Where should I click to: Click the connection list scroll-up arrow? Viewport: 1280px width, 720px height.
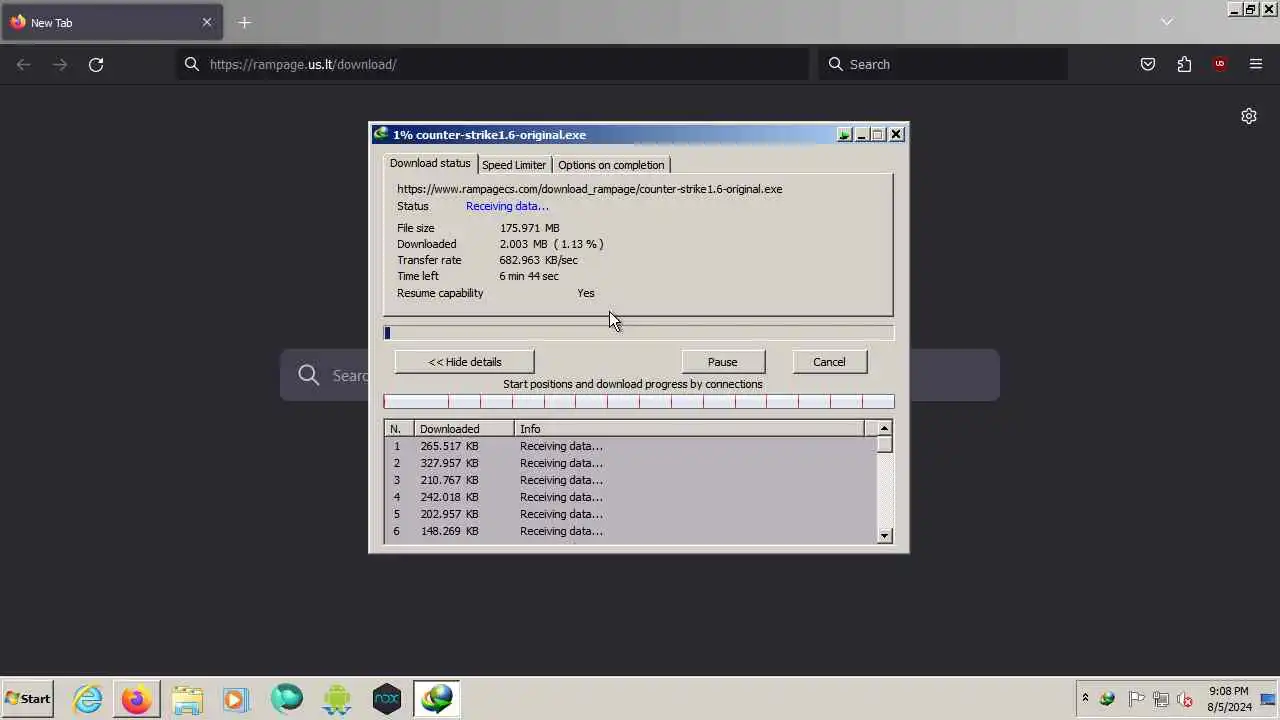pyautogui.click(x=884, y=428)
